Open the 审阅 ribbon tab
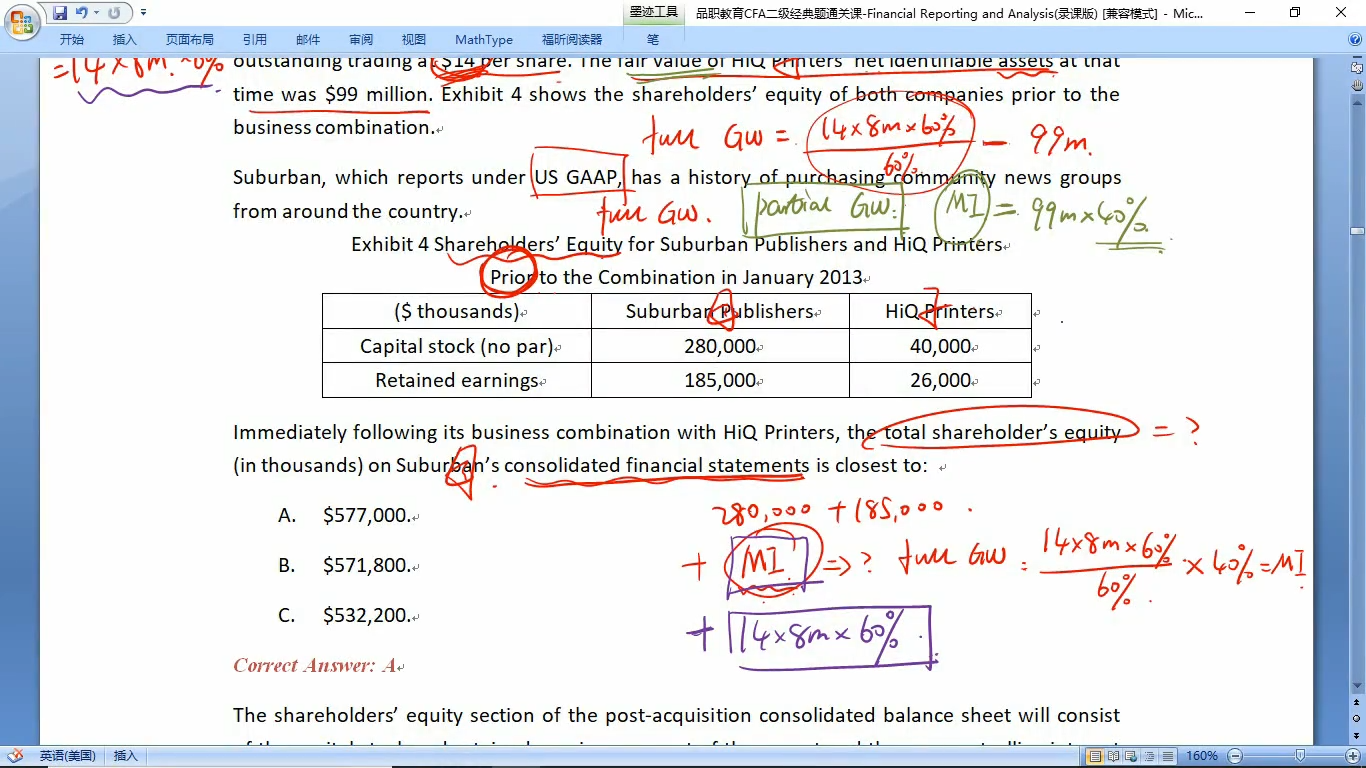1366x768 pixels. point(361,40)
